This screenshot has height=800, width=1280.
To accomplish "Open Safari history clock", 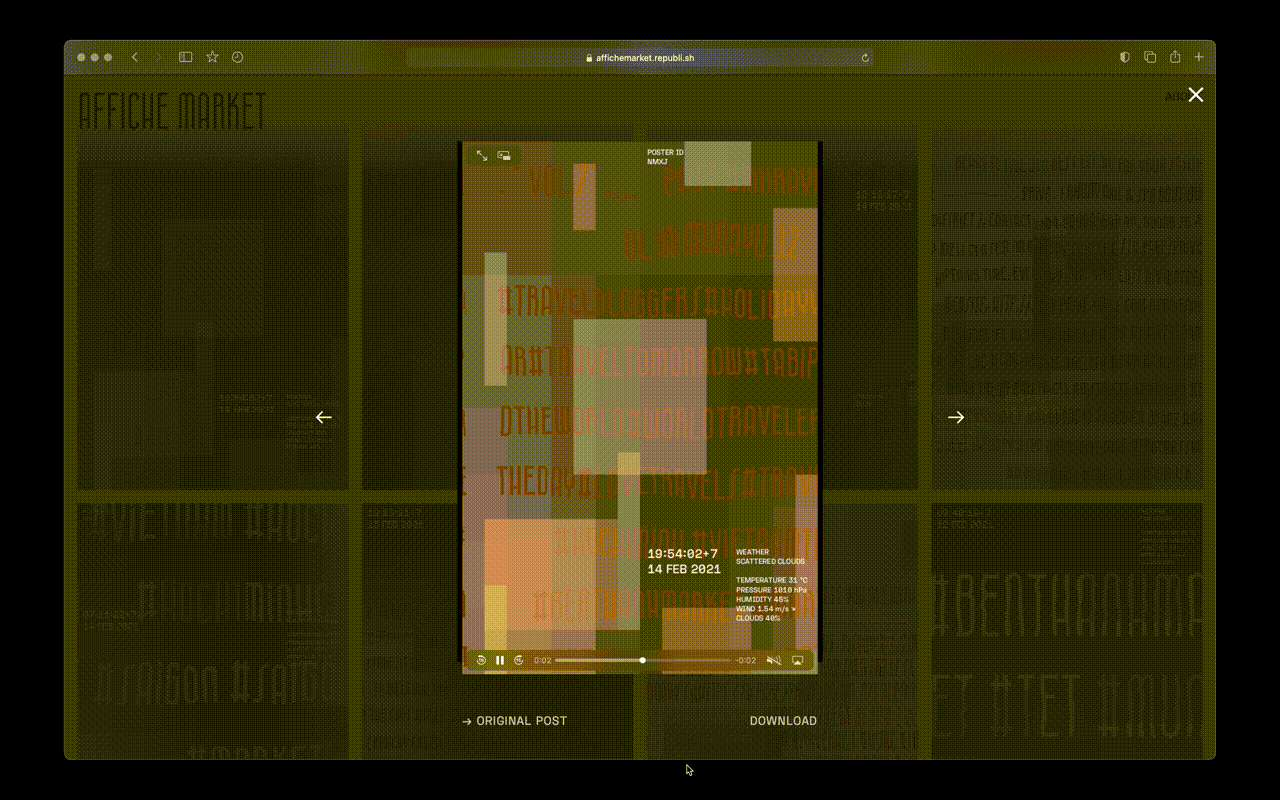I will [237, 58].
